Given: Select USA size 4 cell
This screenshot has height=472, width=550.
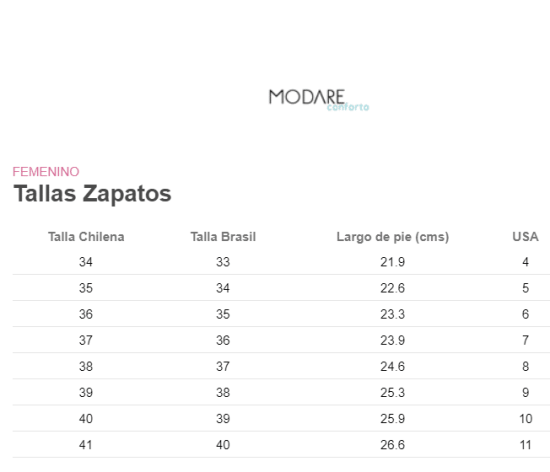Looking at the screenshot, I should 525,262.
